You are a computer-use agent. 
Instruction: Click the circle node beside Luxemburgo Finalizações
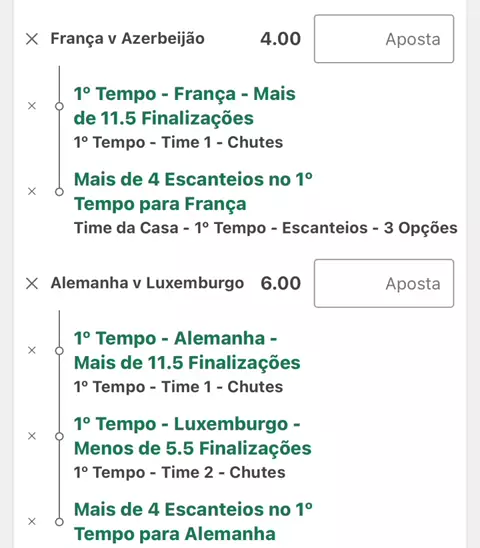click(x=59, y=436)
